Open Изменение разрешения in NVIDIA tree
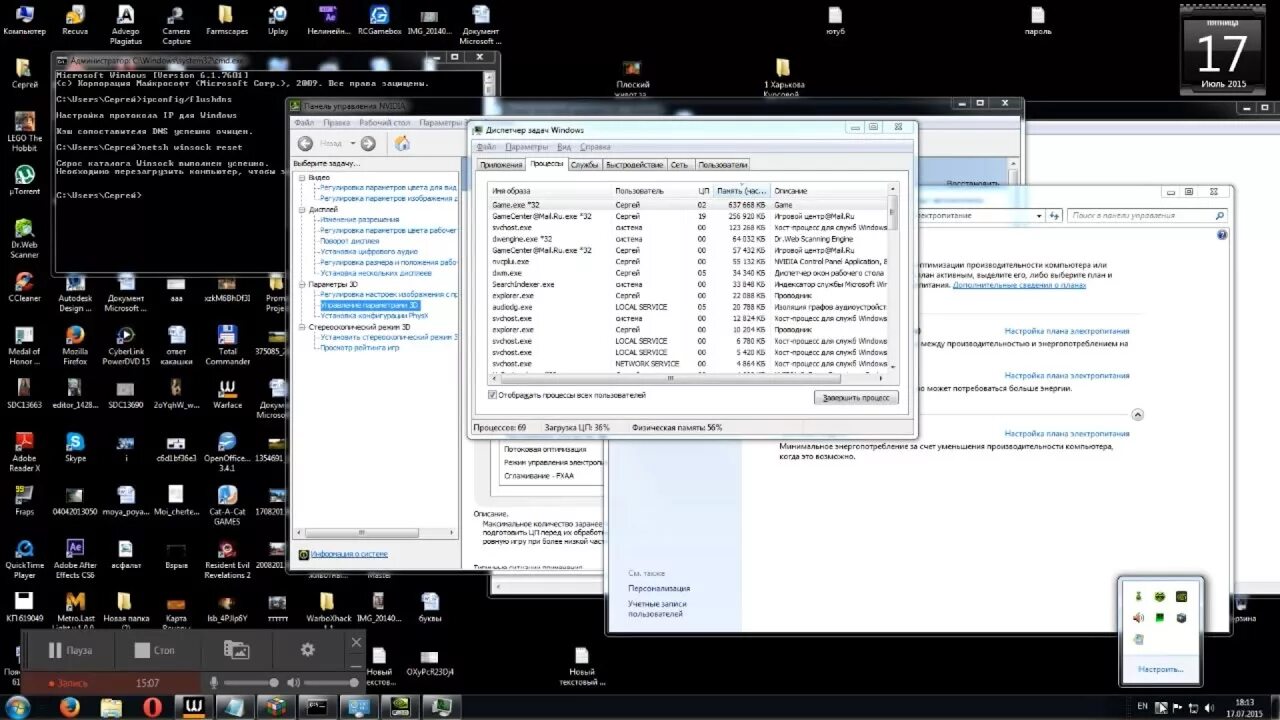Viewport: 1280px width, 720px height. [359, 219]
